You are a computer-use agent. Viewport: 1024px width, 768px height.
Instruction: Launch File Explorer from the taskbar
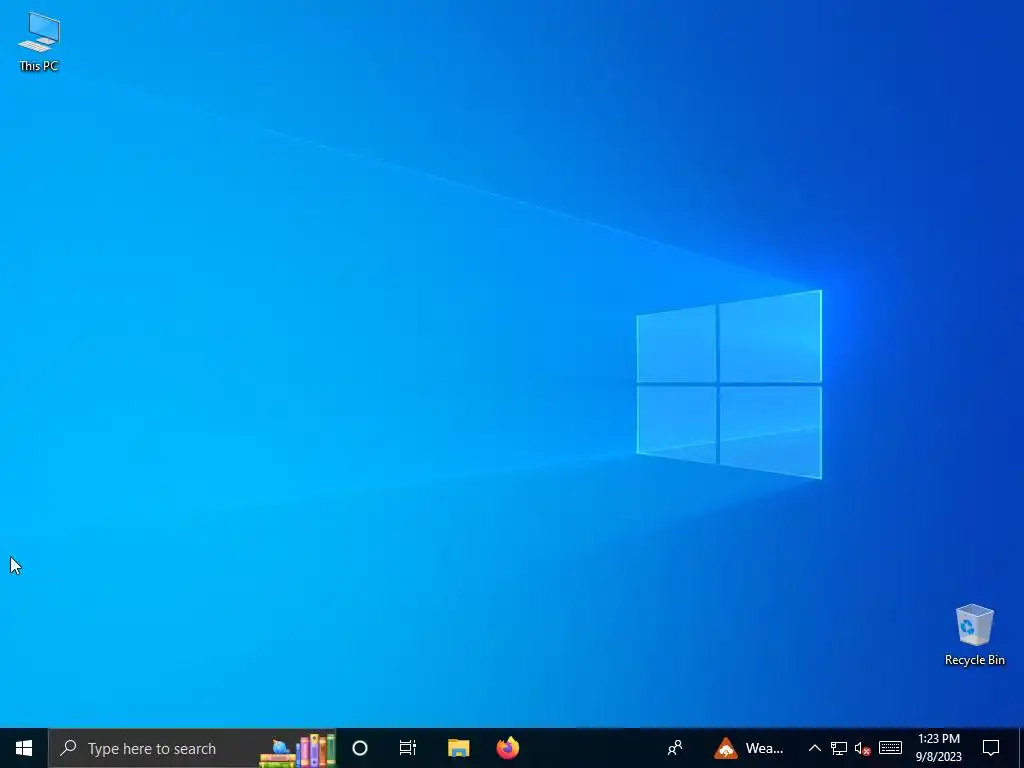pyautogui.click(x=458, y=748)
